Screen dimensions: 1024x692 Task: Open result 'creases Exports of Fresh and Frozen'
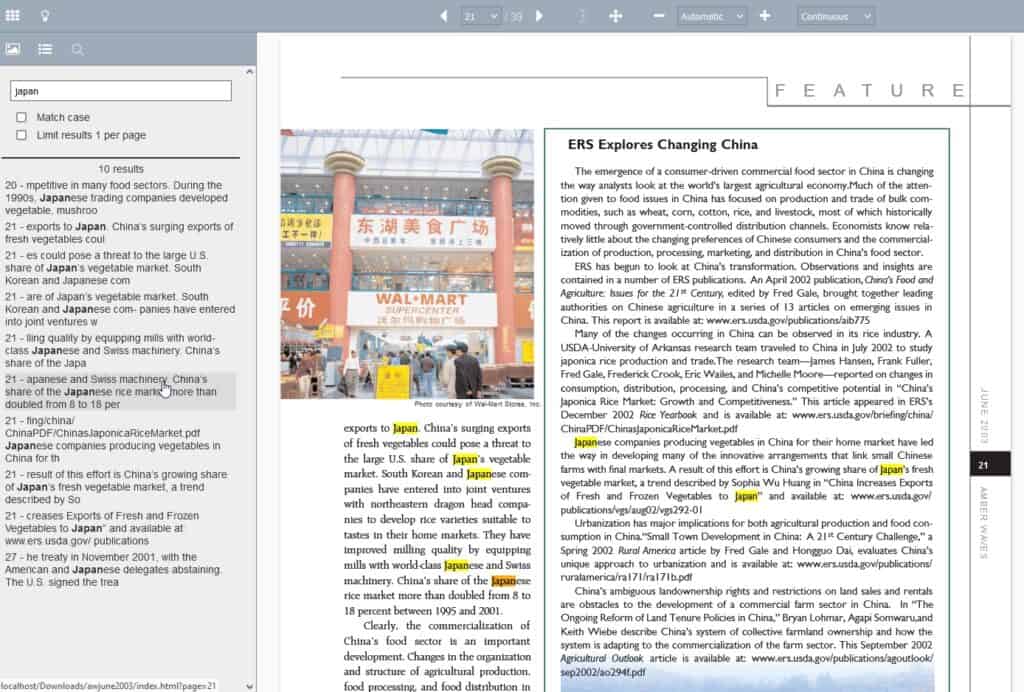pos(119,528)
